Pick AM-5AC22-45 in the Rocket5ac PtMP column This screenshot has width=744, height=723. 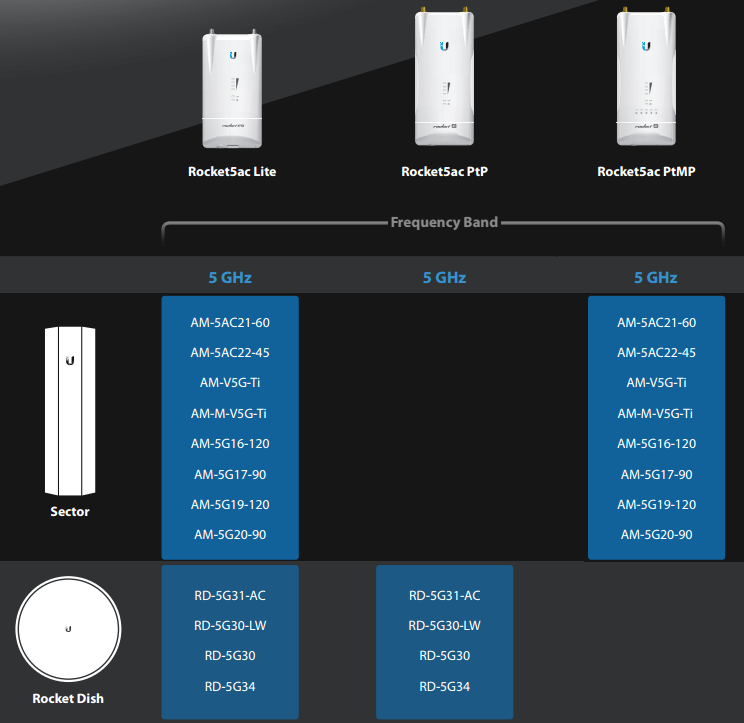pos(657,352)
